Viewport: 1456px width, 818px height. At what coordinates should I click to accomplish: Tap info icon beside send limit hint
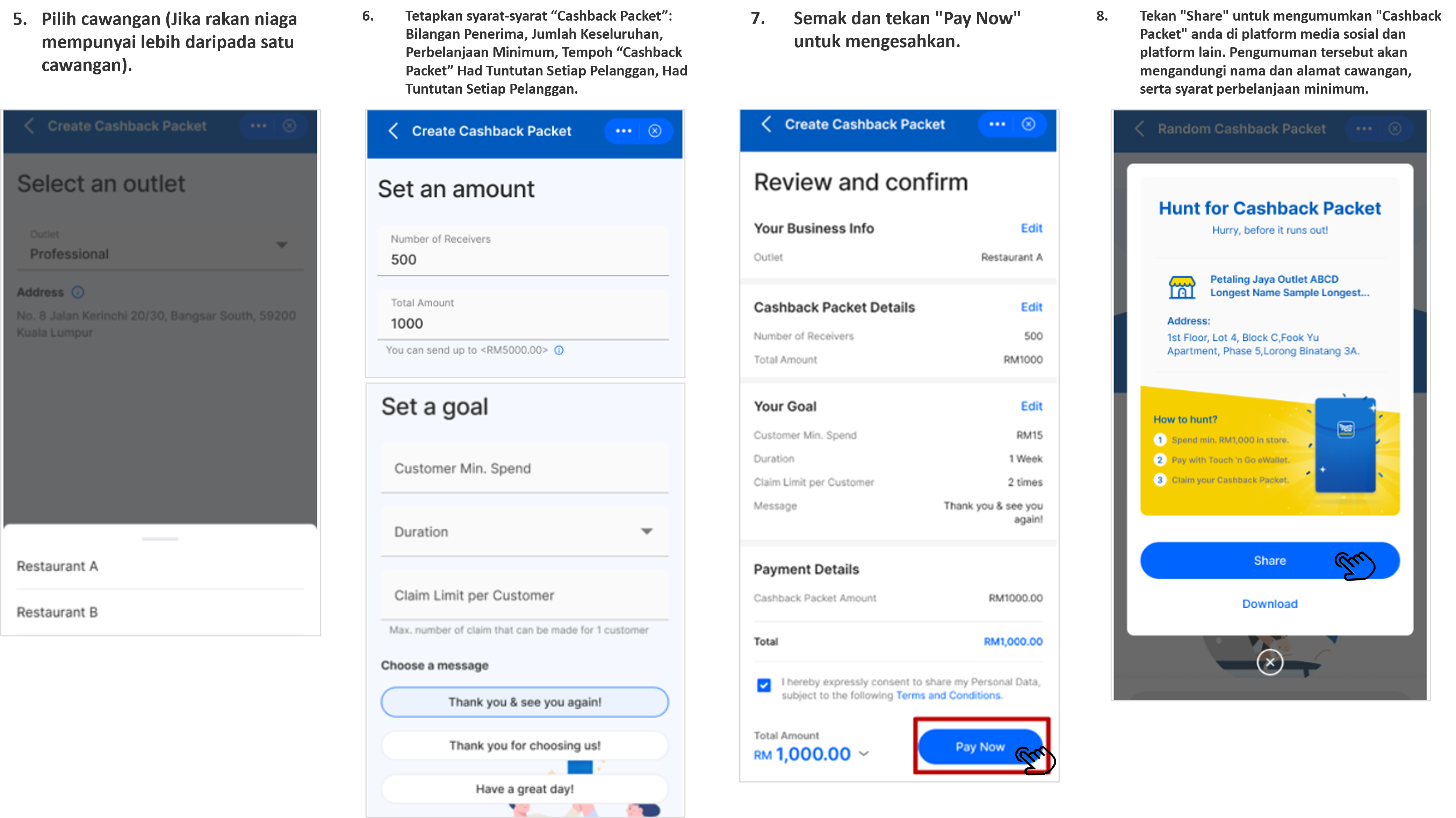click(x=559, y=350)
